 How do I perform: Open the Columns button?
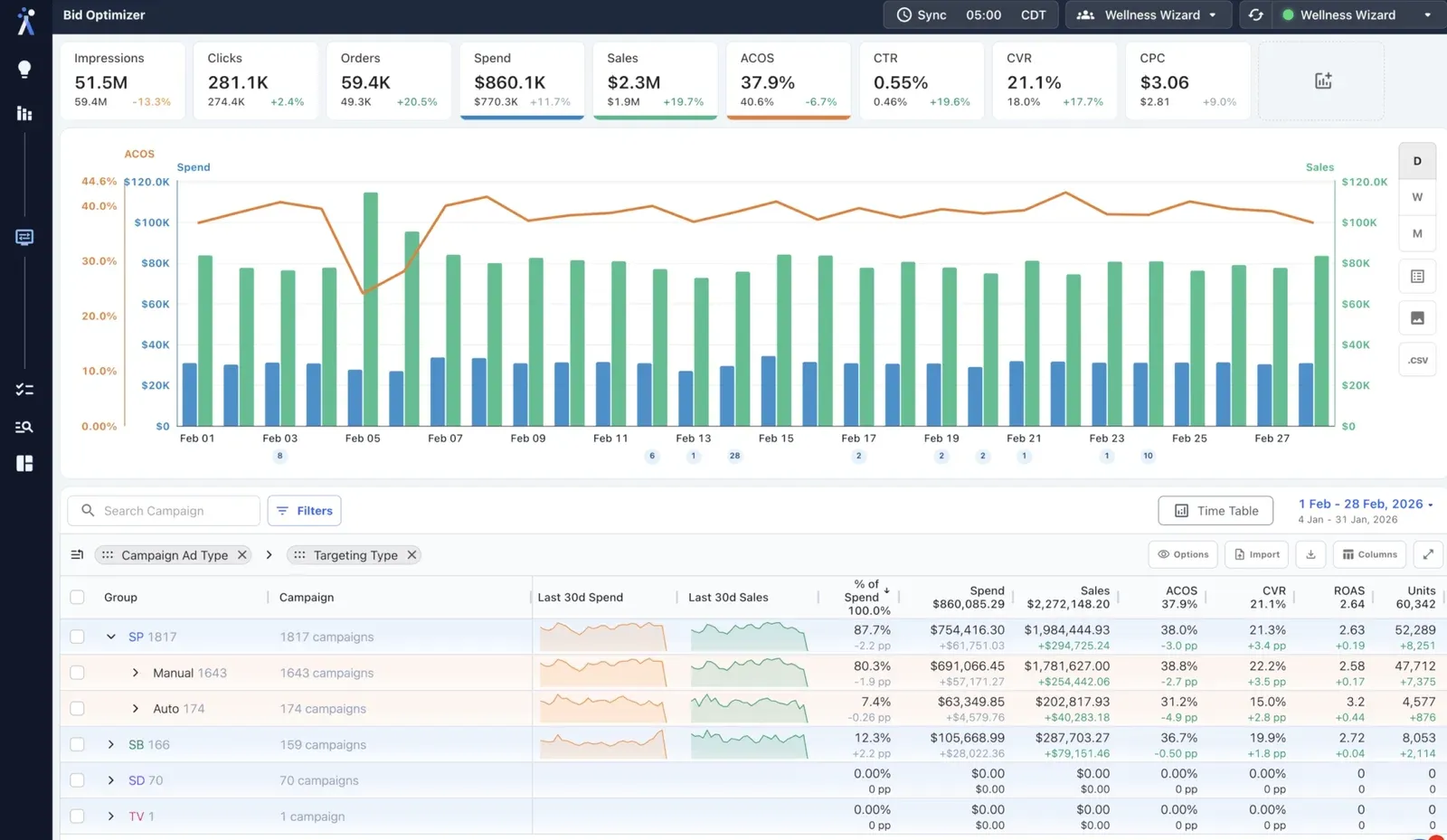[x=1369, y=554]
